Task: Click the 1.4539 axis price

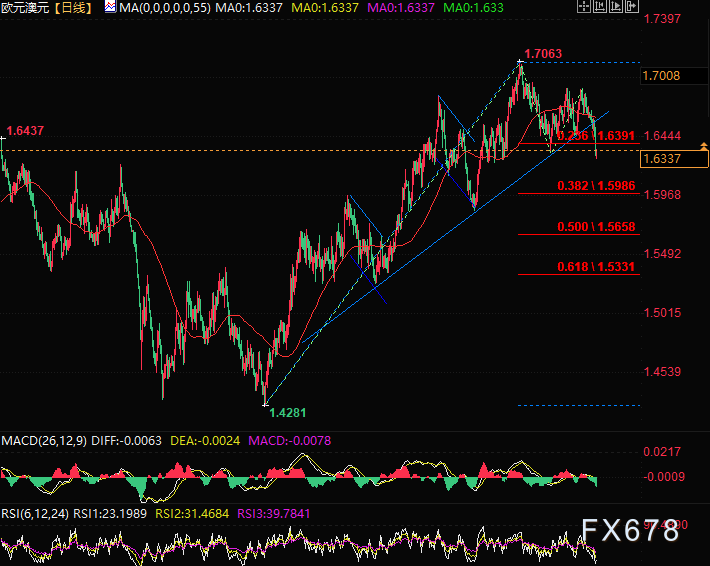Action: pyautogui.click(x=662, y=372)
